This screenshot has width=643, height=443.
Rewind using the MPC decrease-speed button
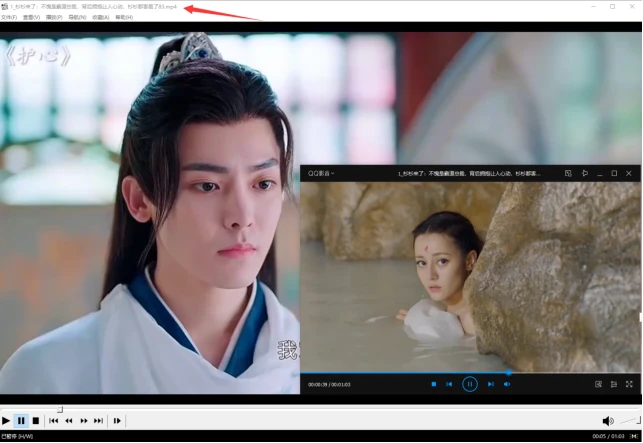coord(68,420)
